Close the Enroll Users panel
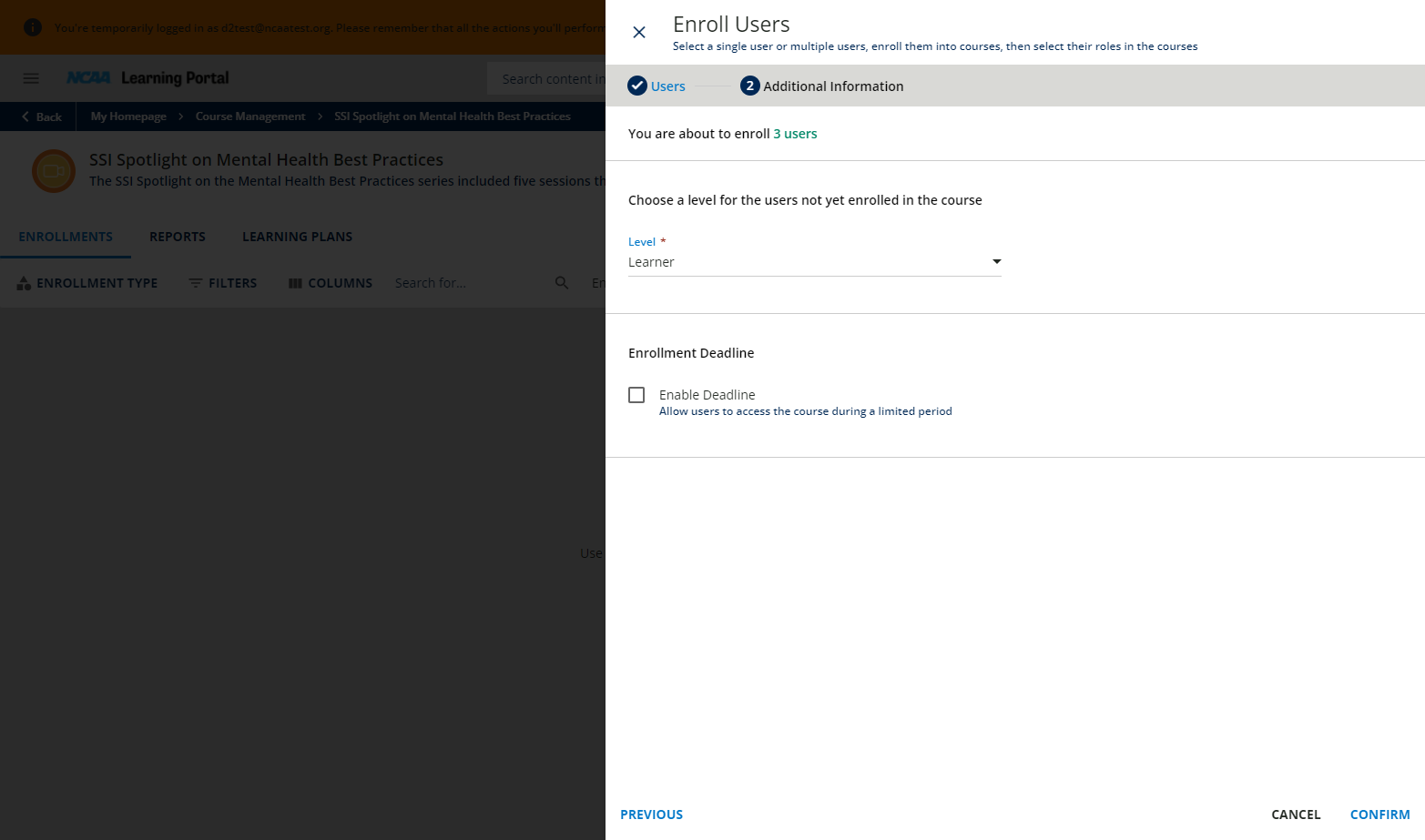The height and width of the screenshot is (840, 1425). click(x=639, y=33)
